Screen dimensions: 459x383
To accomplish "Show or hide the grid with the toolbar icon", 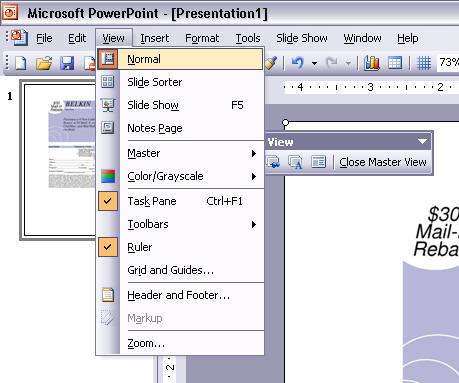I will click(x=424, y=62).
